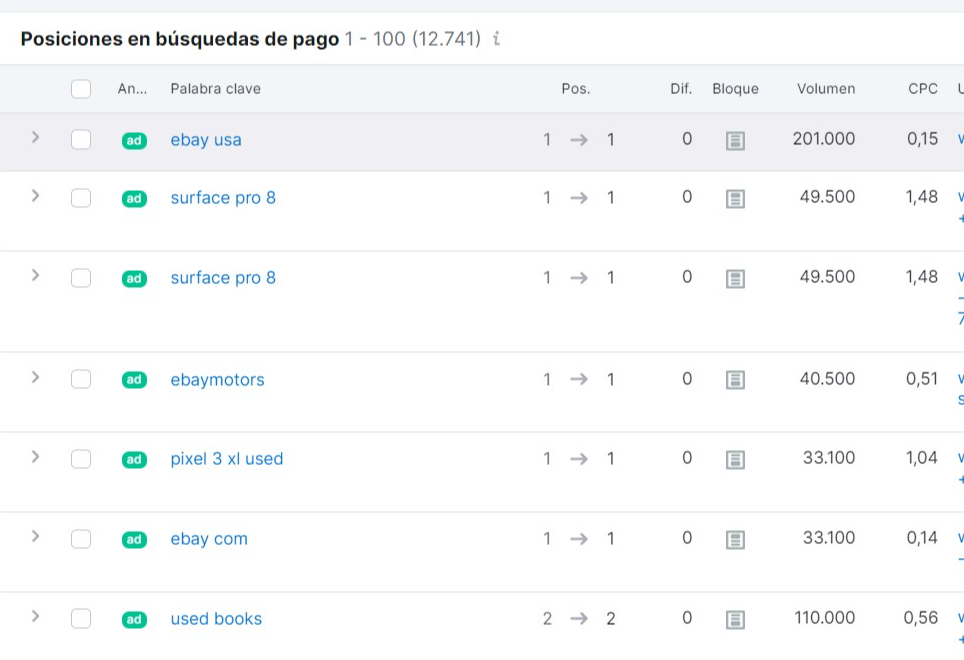Viewport: 964px width, 660px height.
Task: Click the info icon beside the table title
Action: pyautogui.click(x=497, y=40)
